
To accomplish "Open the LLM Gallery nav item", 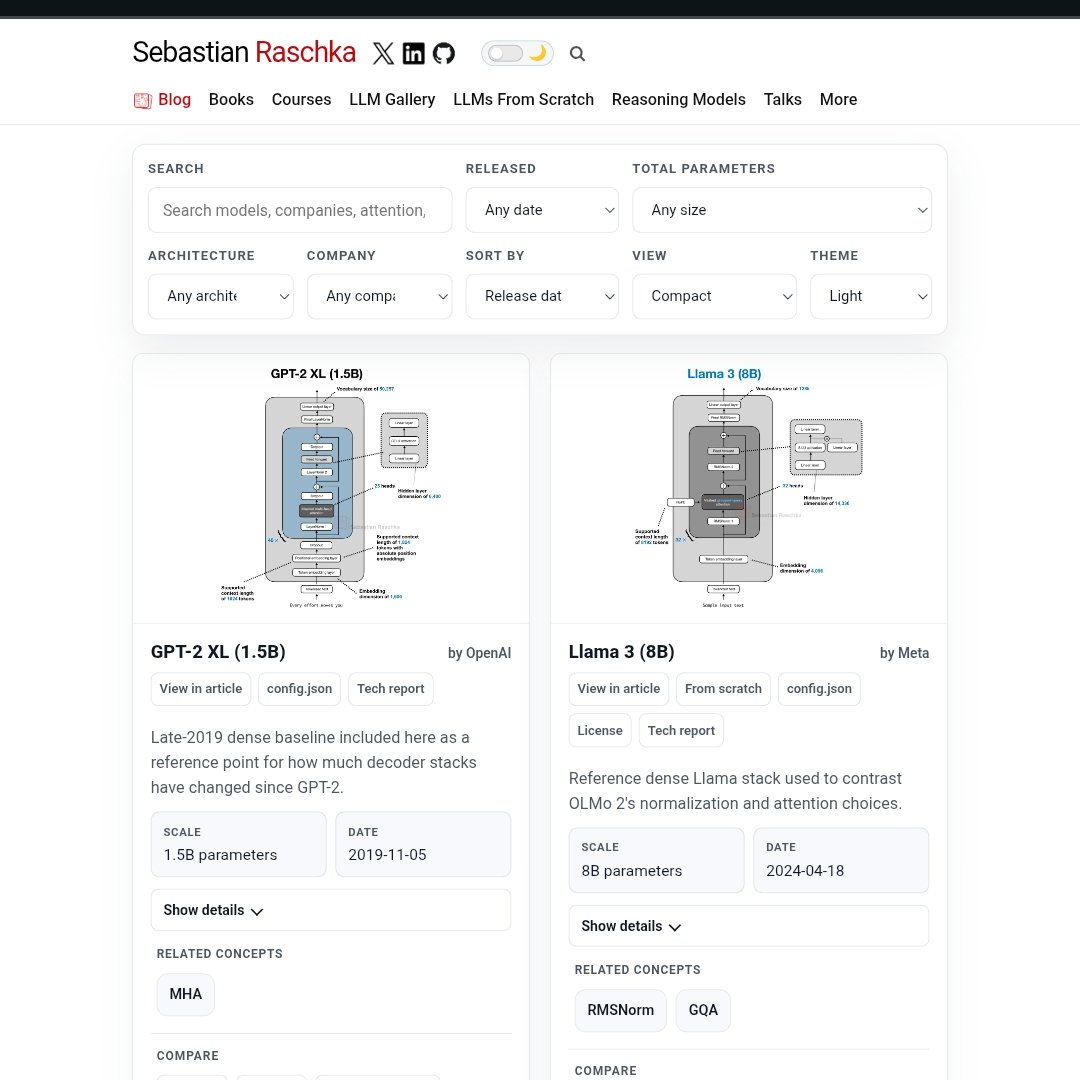I will pyautogui.click(x=392, y=99).
